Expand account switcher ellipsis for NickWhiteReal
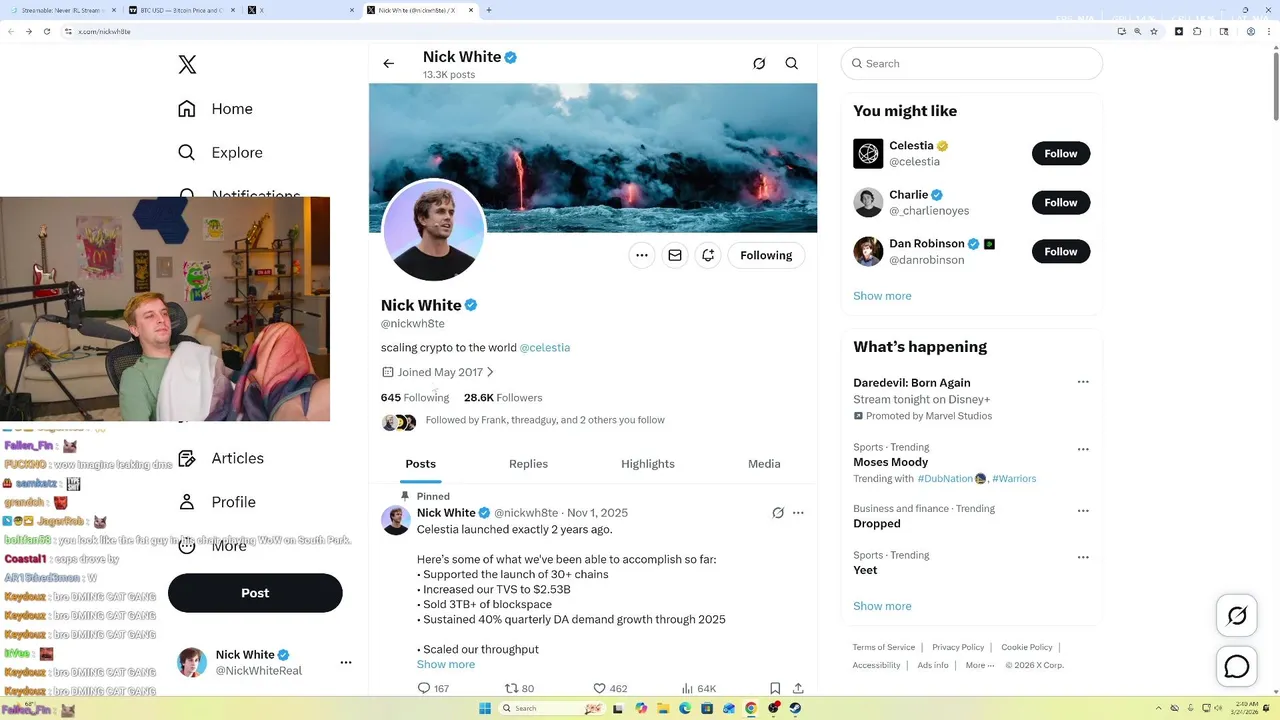1280x720 pixels. pos(346,662)
